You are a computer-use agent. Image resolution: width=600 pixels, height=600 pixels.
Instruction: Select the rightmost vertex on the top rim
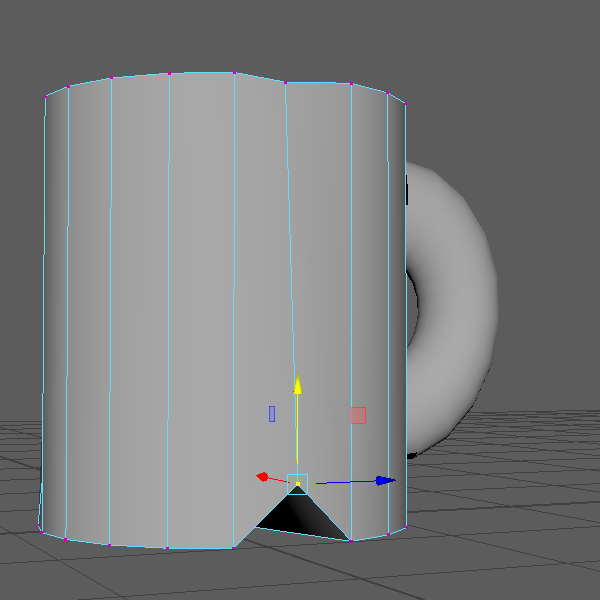[x=406, y=103]
